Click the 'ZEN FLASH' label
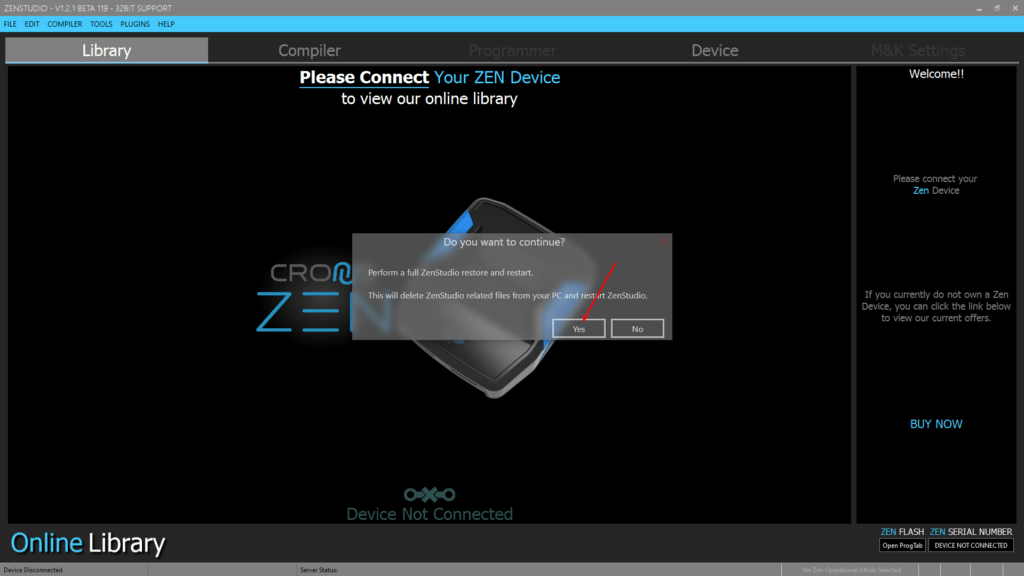 (902, 532)
